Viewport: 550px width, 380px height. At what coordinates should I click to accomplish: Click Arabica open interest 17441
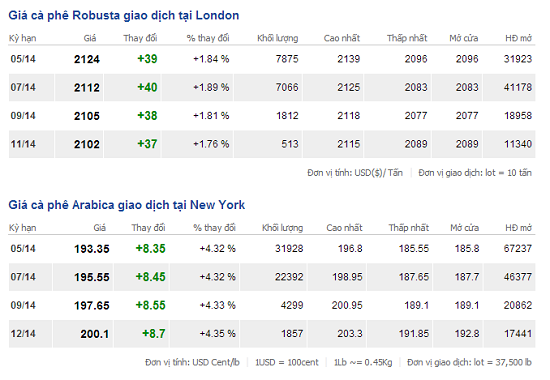518,334
